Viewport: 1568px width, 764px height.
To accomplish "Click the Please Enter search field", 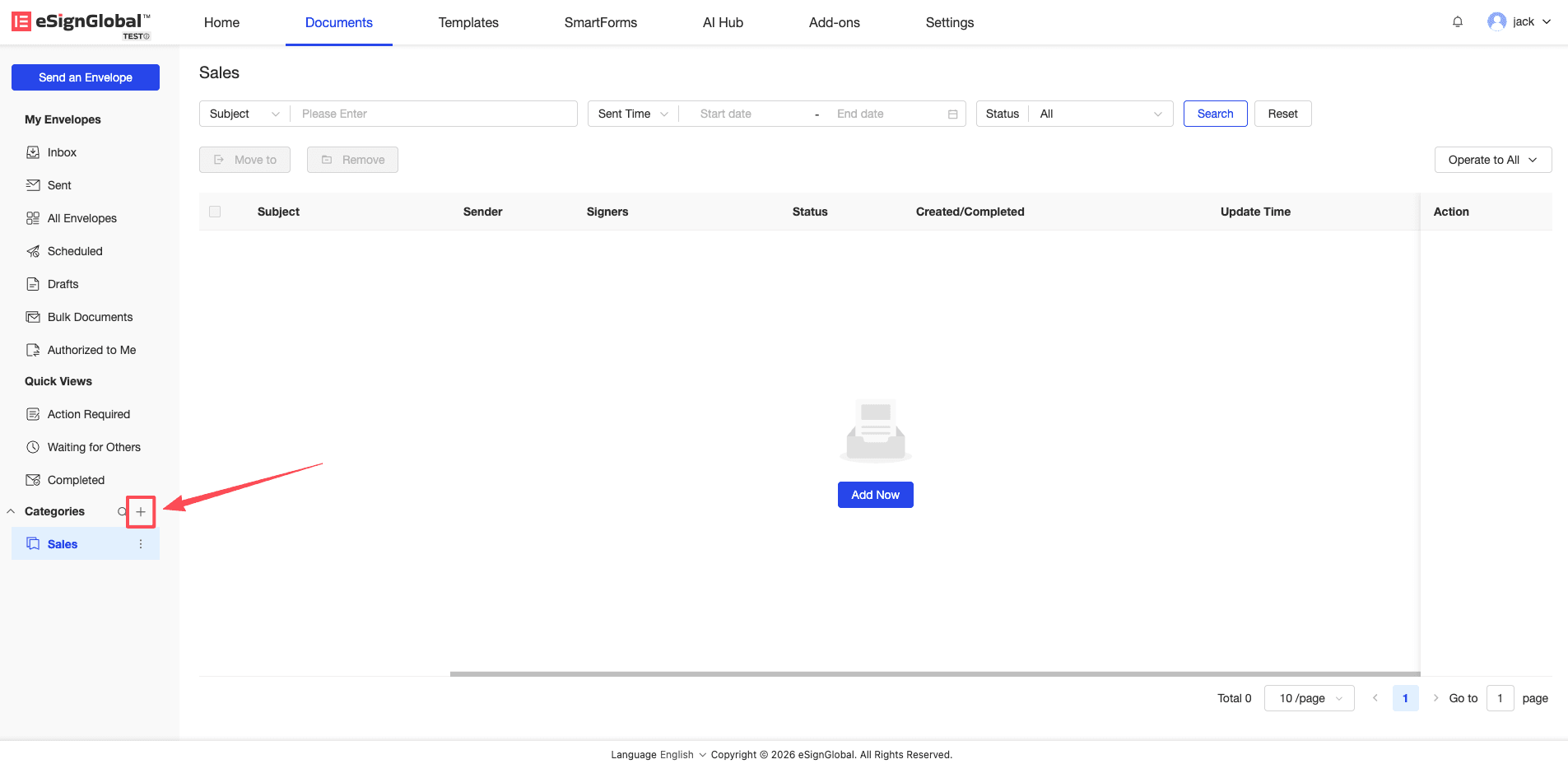I will click(434, 114).
